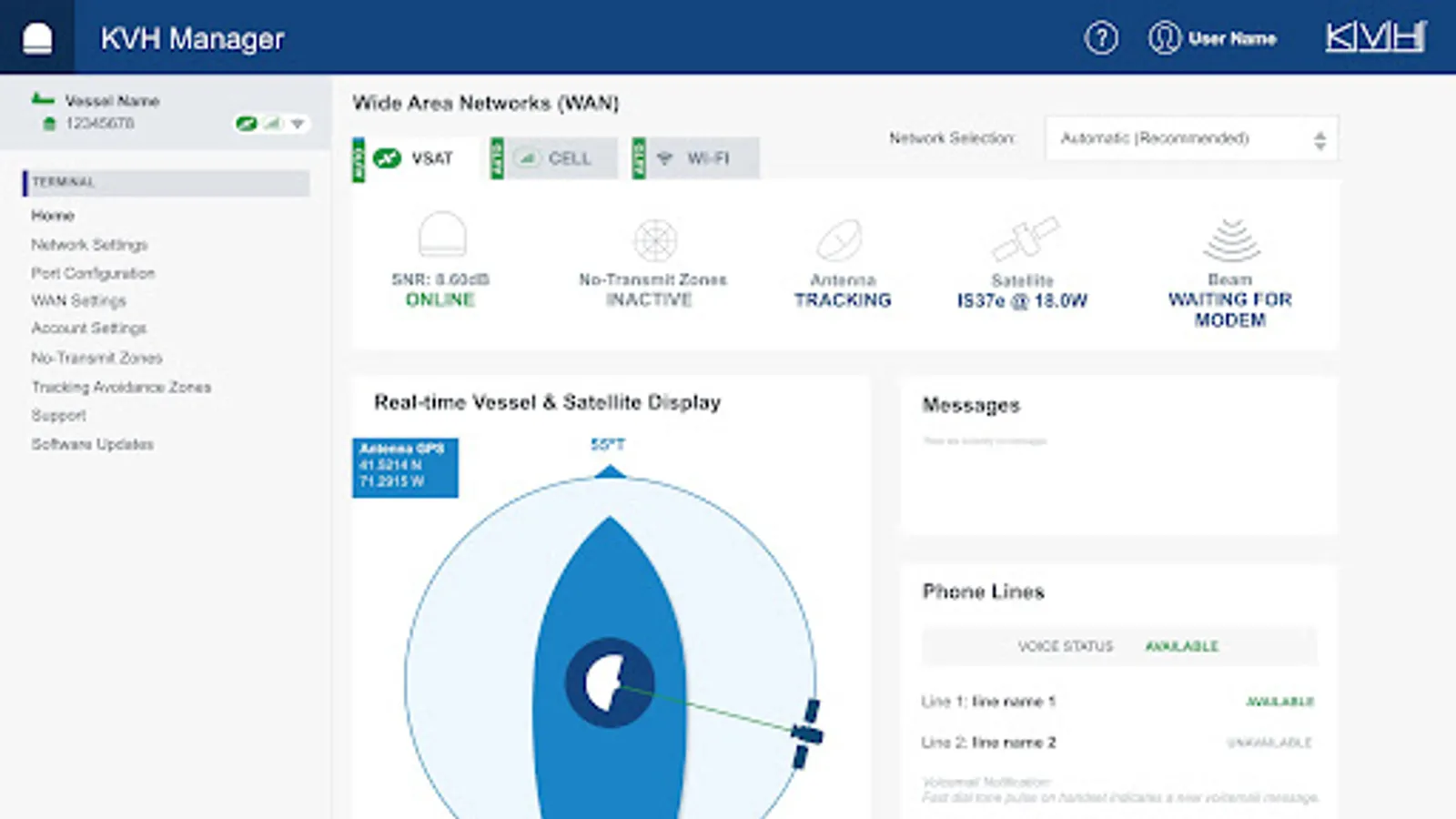Open Support from the sidebar
The width and height of the screenshot is (1456, 819).
pyautogui.click(x=58, y=415)
